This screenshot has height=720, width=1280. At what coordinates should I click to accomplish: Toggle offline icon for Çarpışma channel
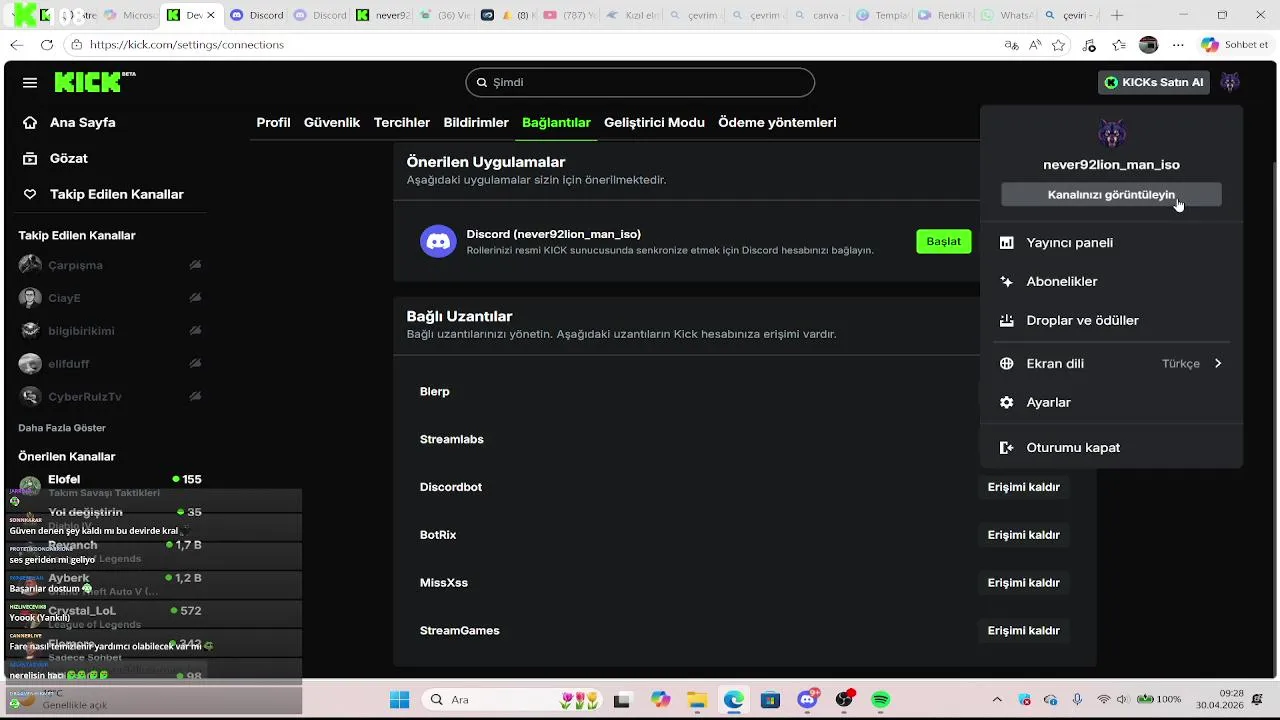(195, 265)
